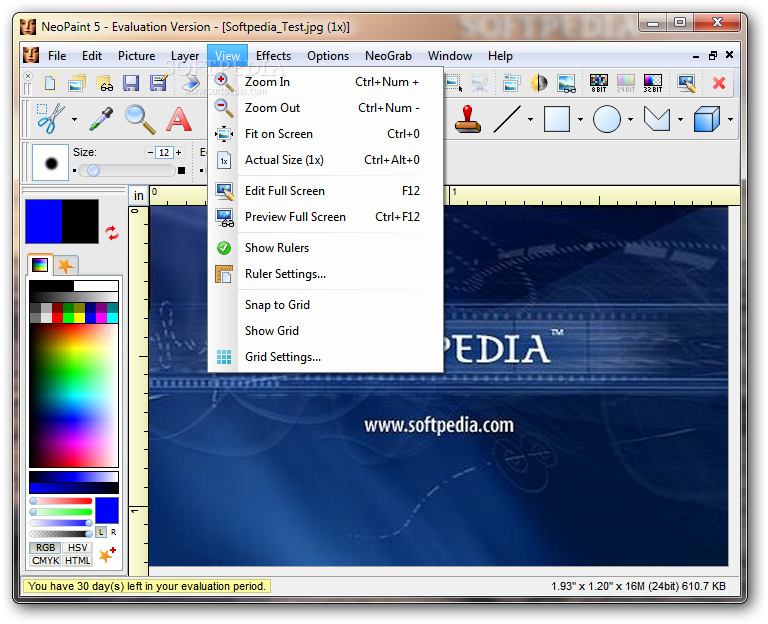Choose Zoom In from View menu
Screen dimensions: 768x624
pyautogui.click(x=325, y=82)
